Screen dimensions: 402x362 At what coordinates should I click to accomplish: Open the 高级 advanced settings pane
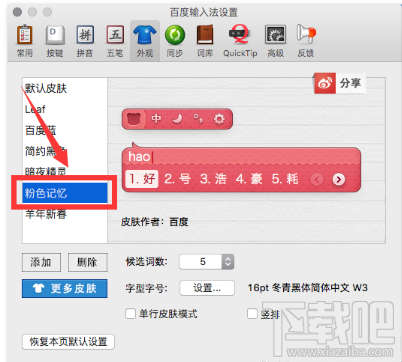[275, 41]
